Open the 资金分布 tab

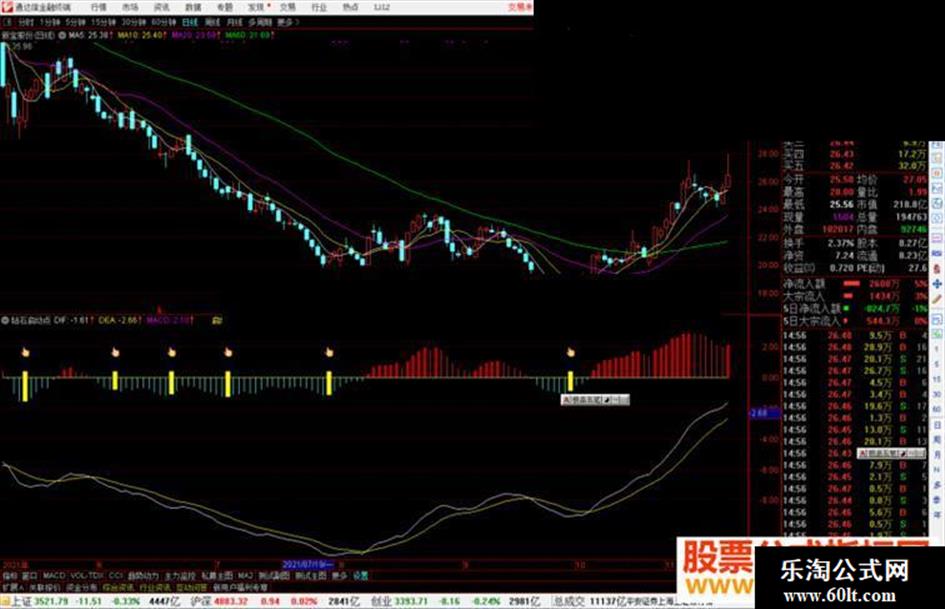coord(82,587)
